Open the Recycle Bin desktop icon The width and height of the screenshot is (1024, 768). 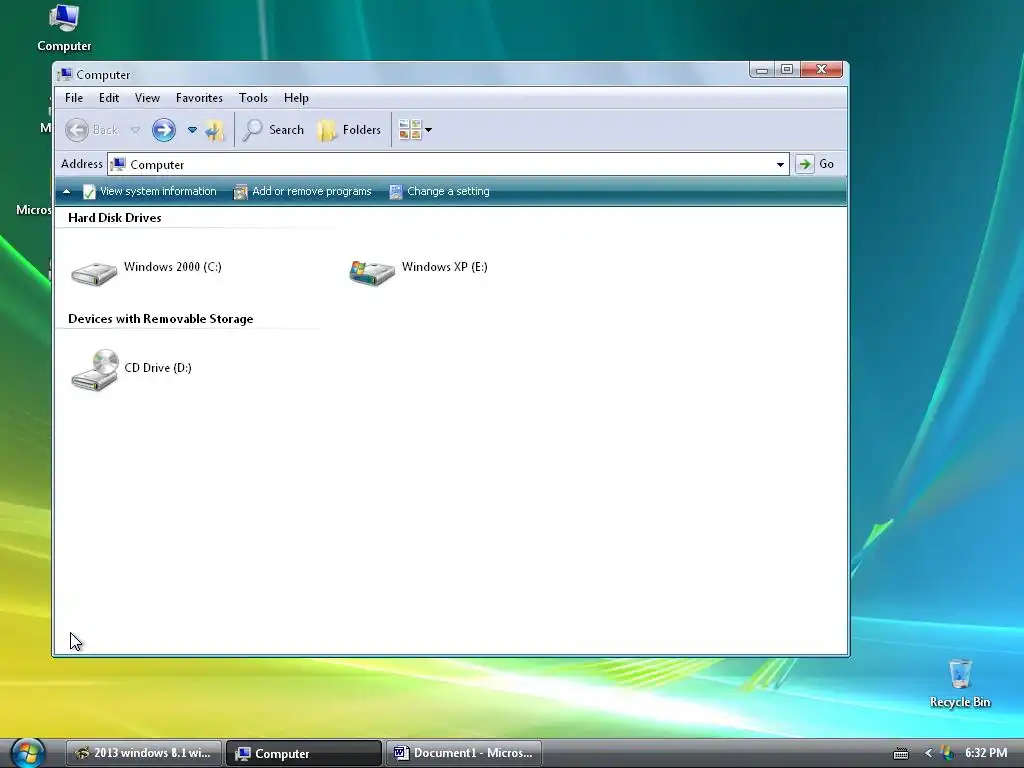tap(960, 684)
